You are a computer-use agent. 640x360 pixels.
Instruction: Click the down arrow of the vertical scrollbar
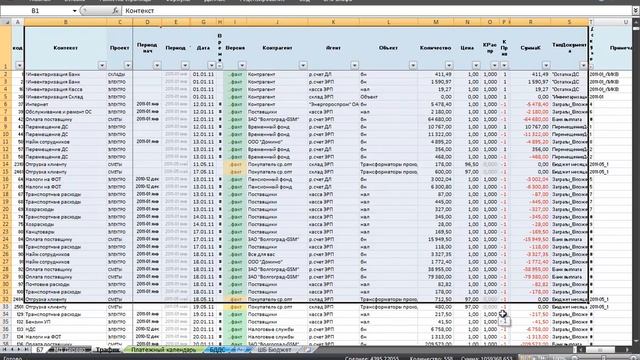click(636, 340)
